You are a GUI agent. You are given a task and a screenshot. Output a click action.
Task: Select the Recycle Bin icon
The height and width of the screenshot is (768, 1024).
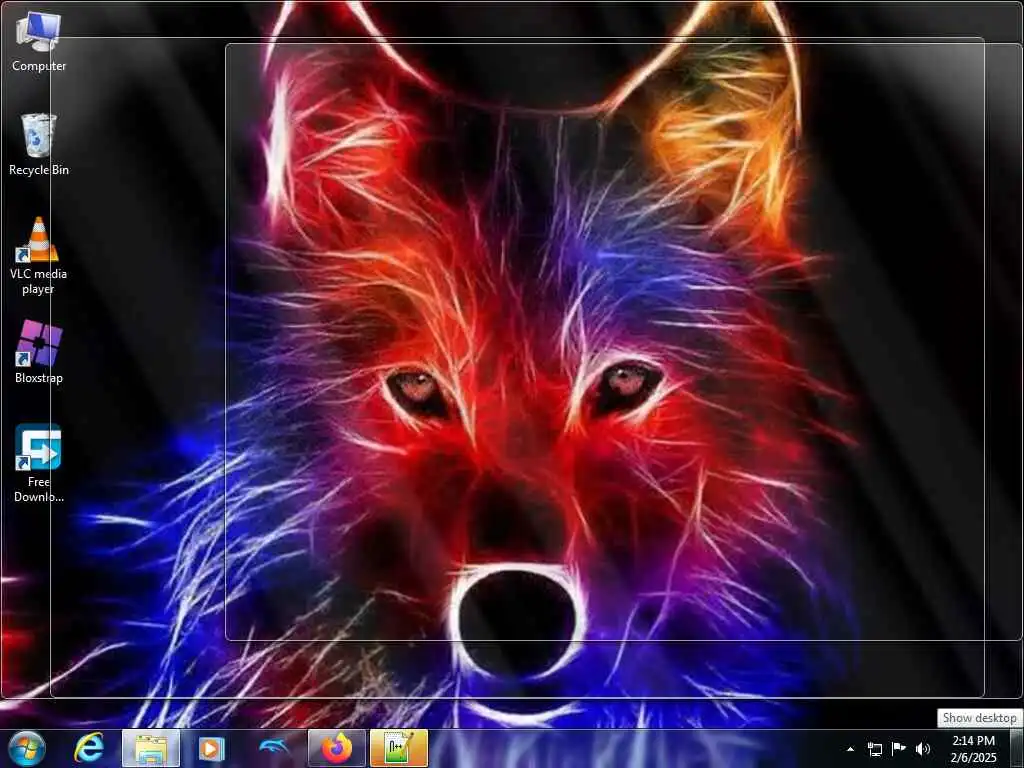[x=39, y=145]
